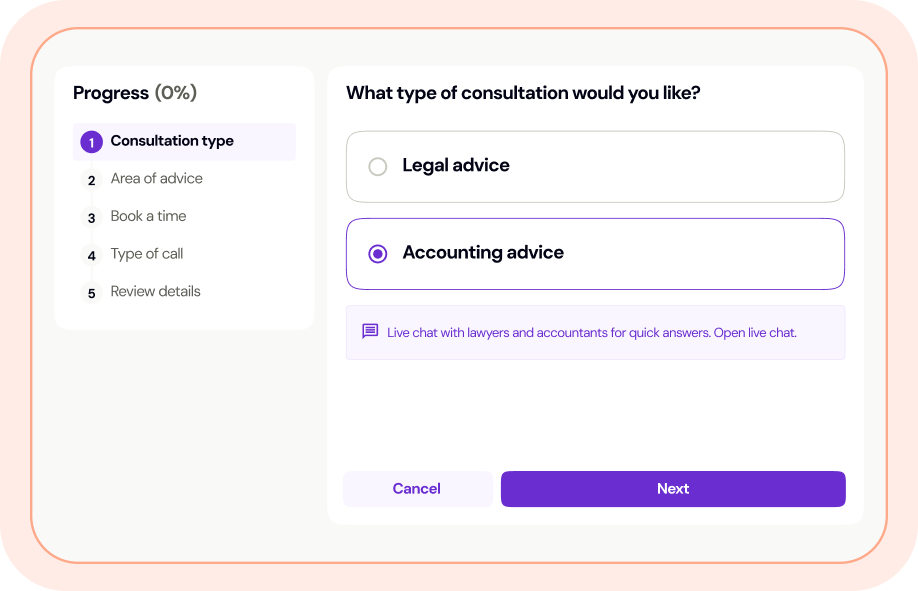Cancel the consultation booking
This screenshot has height=591, width=918.
coord(417,489)
